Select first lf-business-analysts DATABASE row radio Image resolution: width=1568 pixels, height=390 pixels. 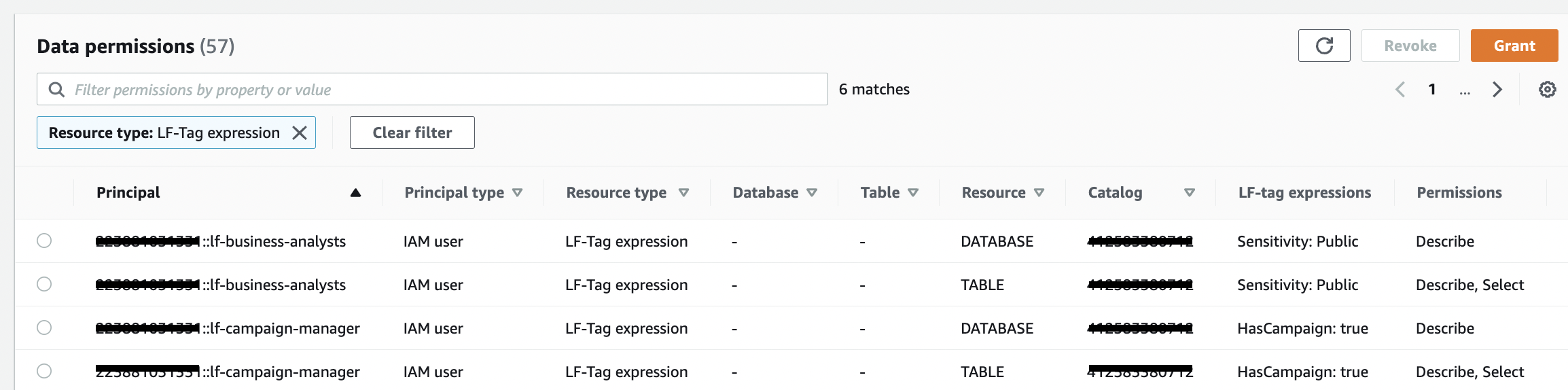tap(44, 241)
